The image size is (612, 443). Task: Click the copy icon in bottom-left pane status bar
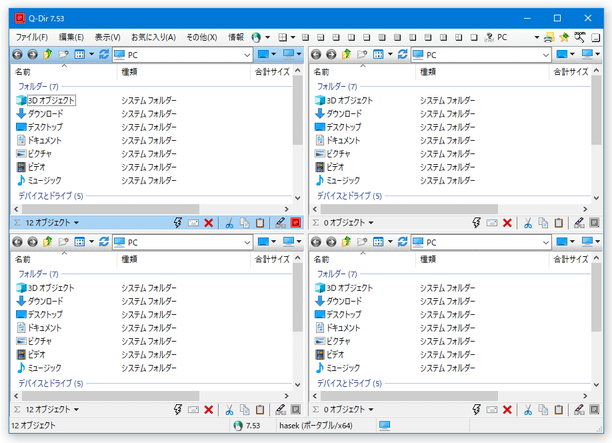tap(245, 409)
